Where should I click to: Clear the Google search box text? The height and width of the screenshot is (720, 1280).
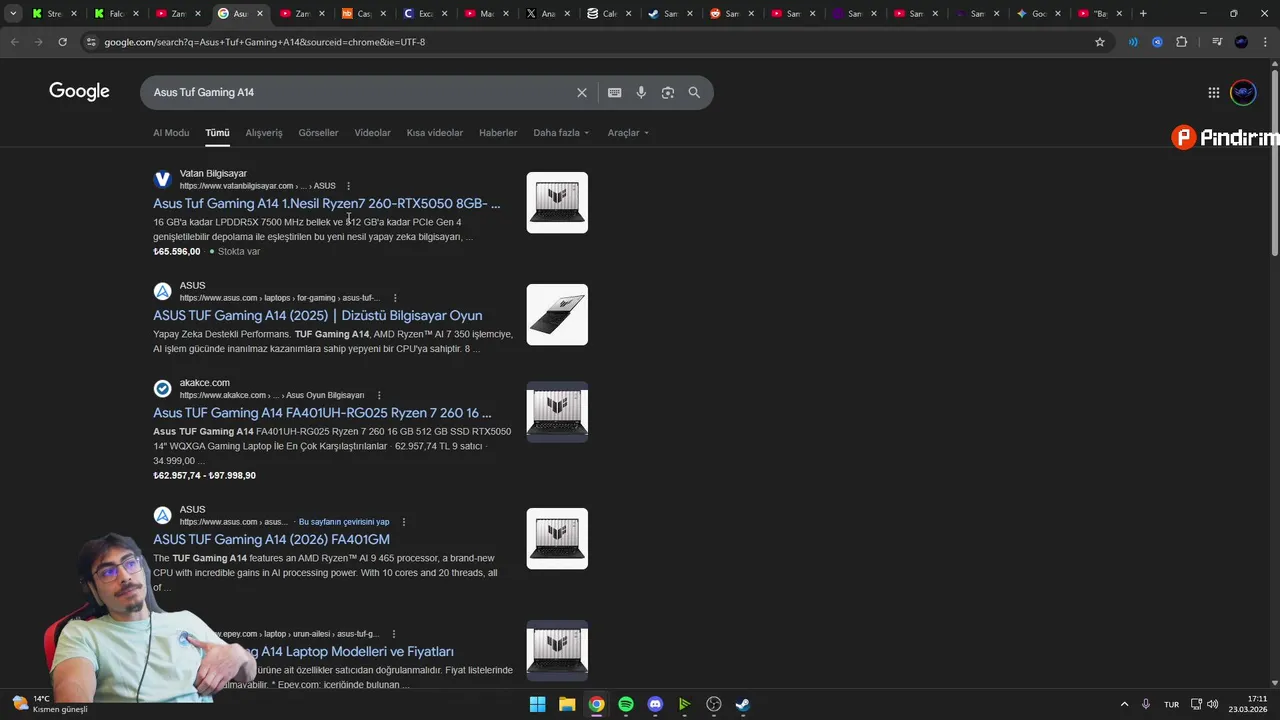tap(582, 92)
